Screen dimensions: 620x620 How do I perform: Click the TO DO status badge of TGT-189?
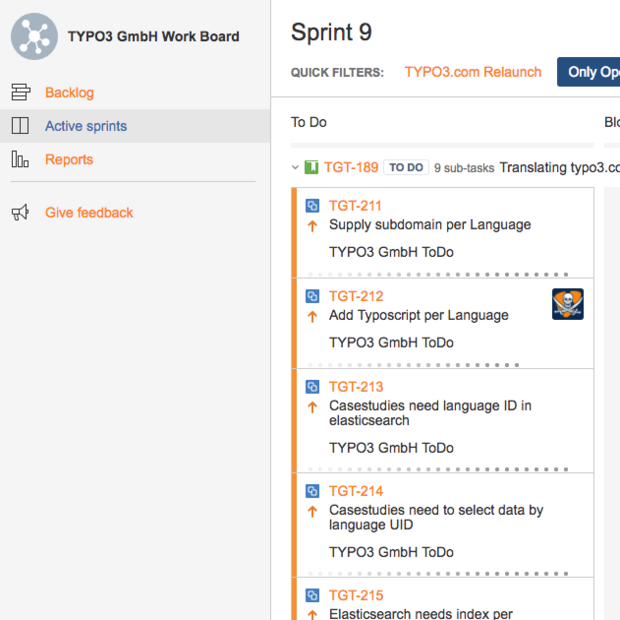tap(405, 168)
